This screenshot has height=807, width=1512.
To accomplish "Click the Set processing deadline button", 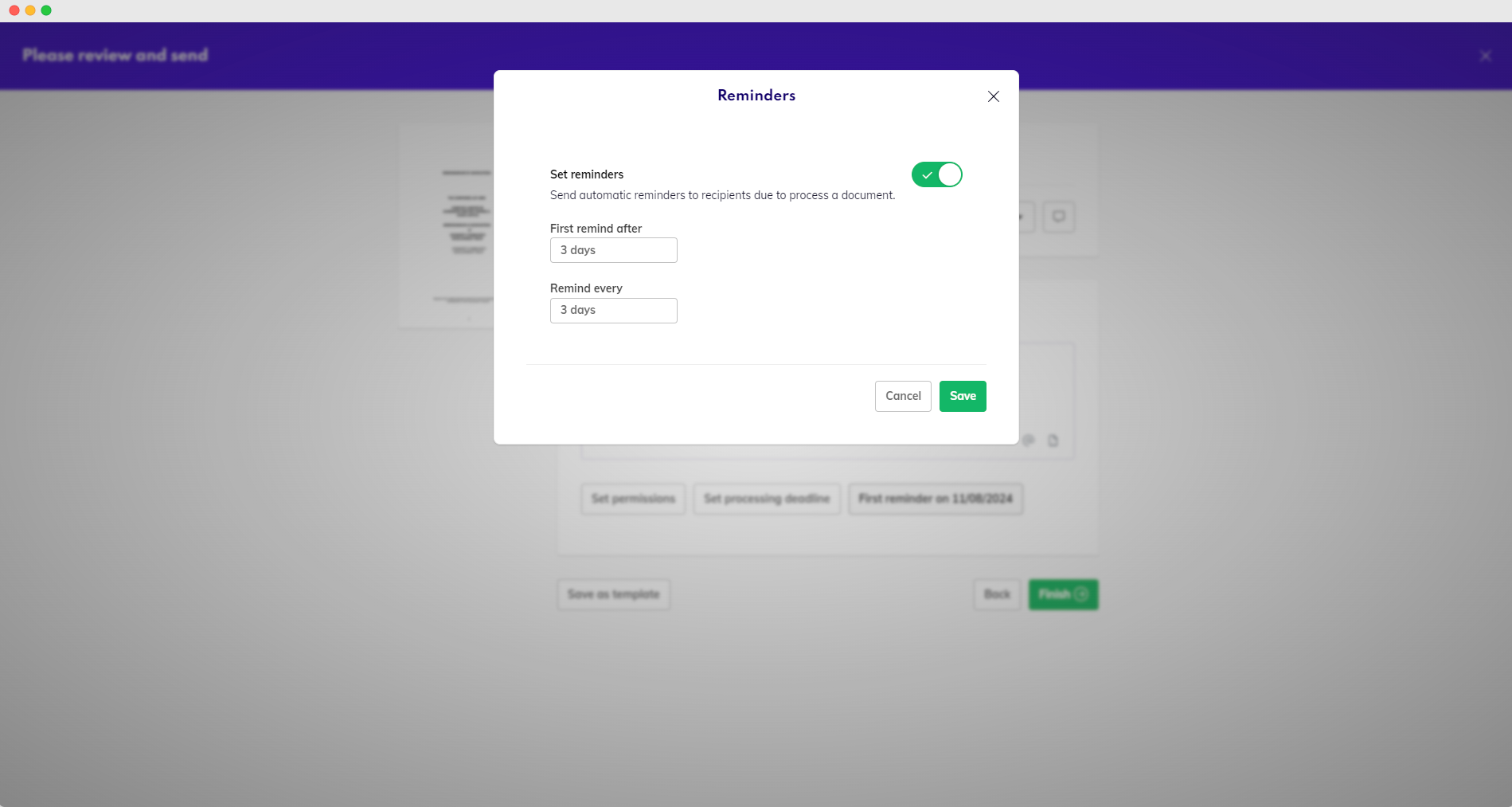I will tap(766, 499).
